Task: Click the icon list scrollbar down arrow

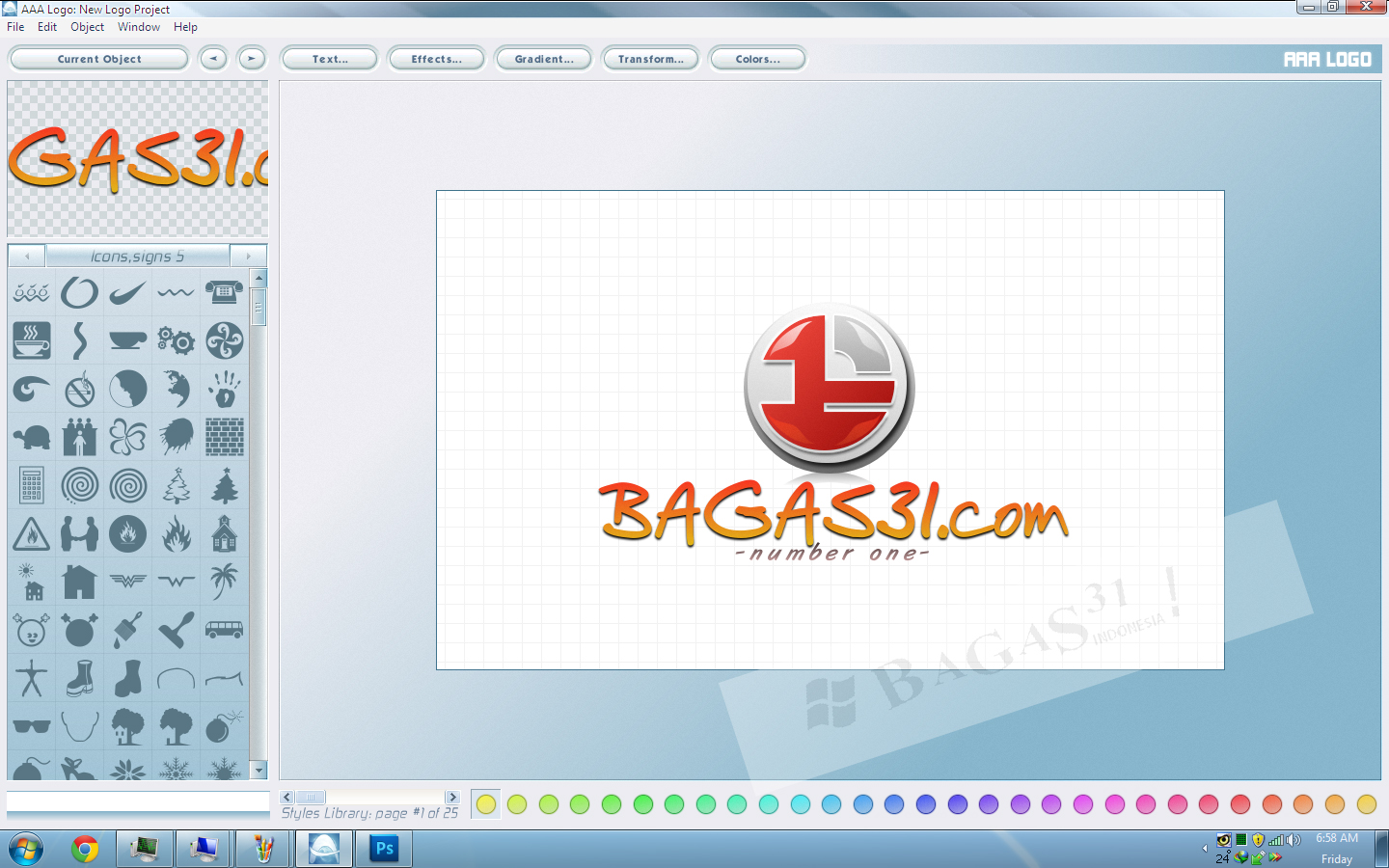Action: 259,770
